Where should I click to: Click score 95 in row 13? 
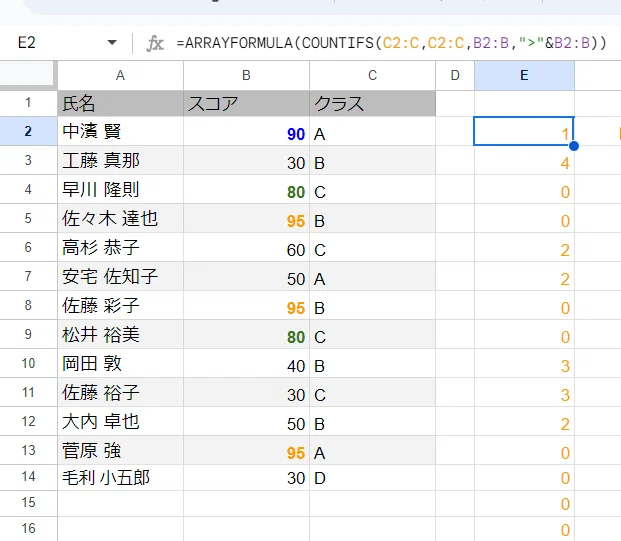[246, 450]
